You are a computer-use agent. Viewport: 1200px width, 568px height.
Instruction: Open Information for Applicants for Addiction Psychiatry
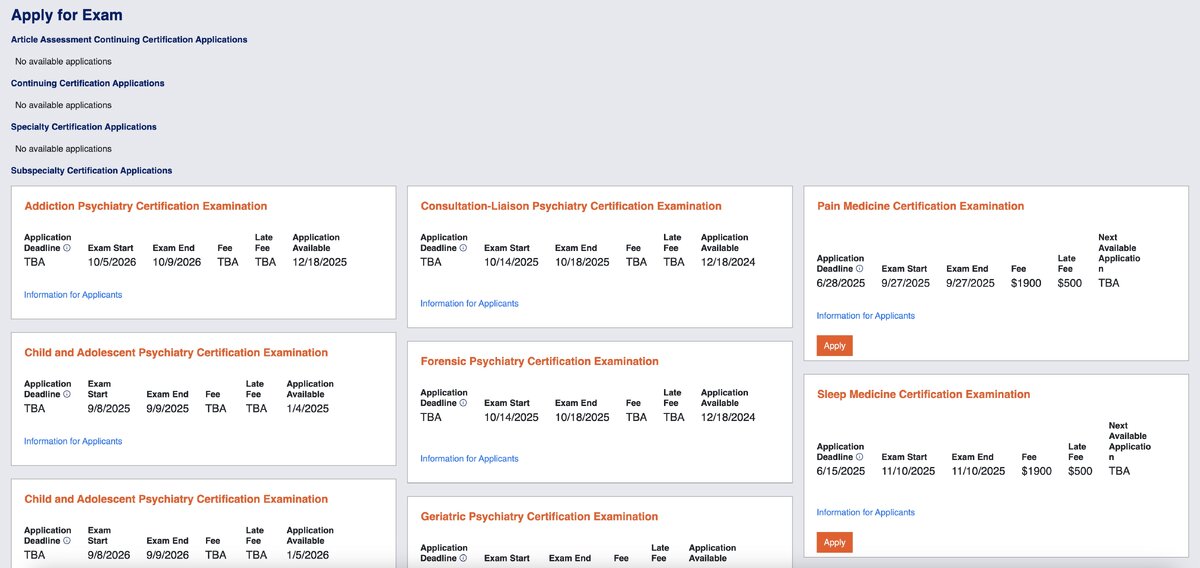[73, 295]
